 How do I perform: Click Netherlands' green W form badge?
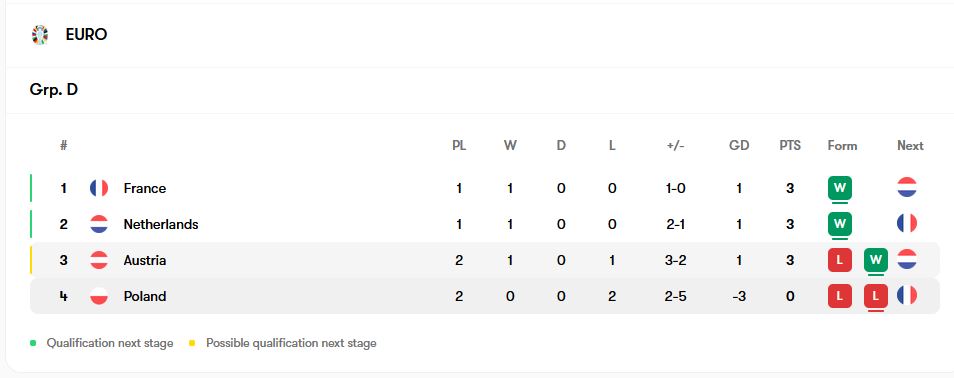pos(840,224)
